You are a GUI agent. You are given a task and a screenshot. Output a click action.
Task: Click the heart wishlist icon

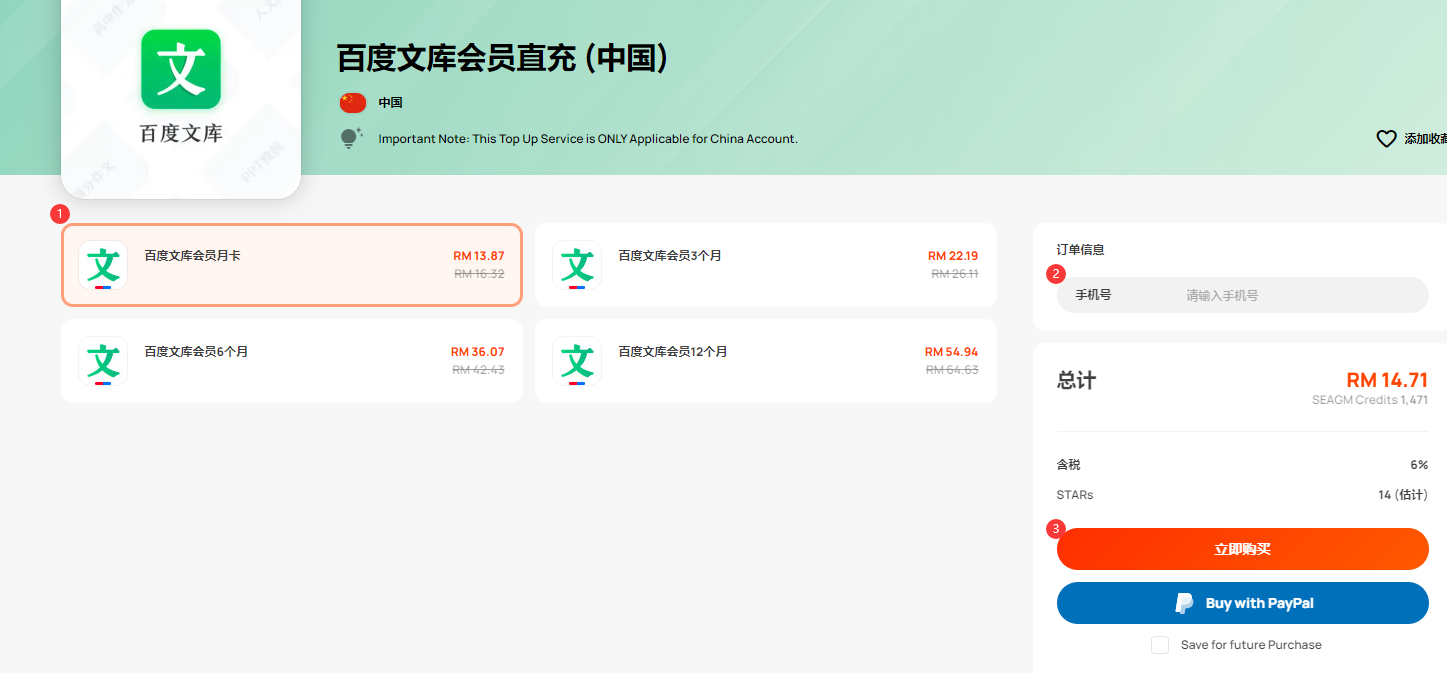1386,139
